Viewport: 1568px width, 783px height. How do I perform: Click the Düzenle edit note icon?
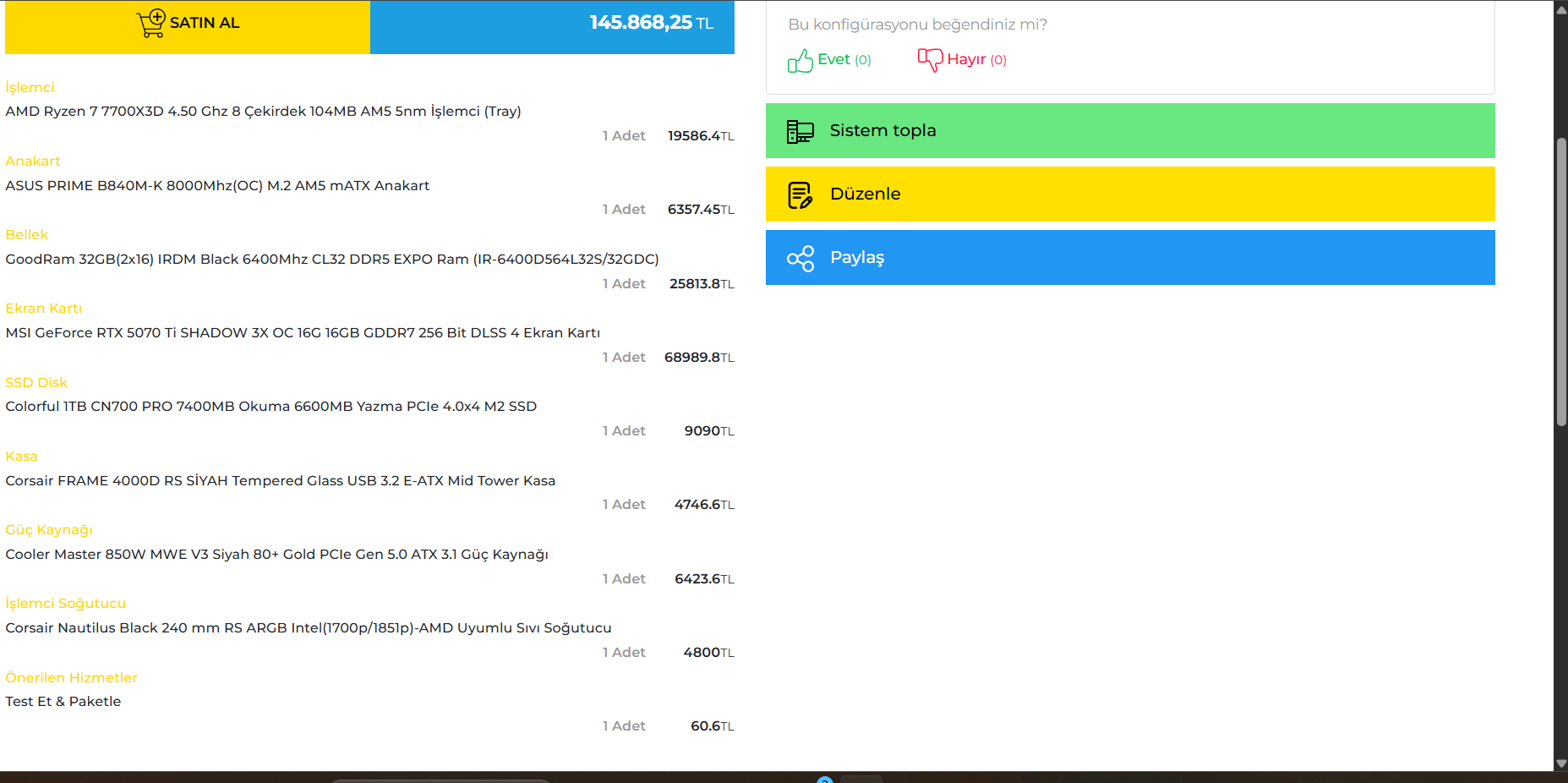[800, 194]
